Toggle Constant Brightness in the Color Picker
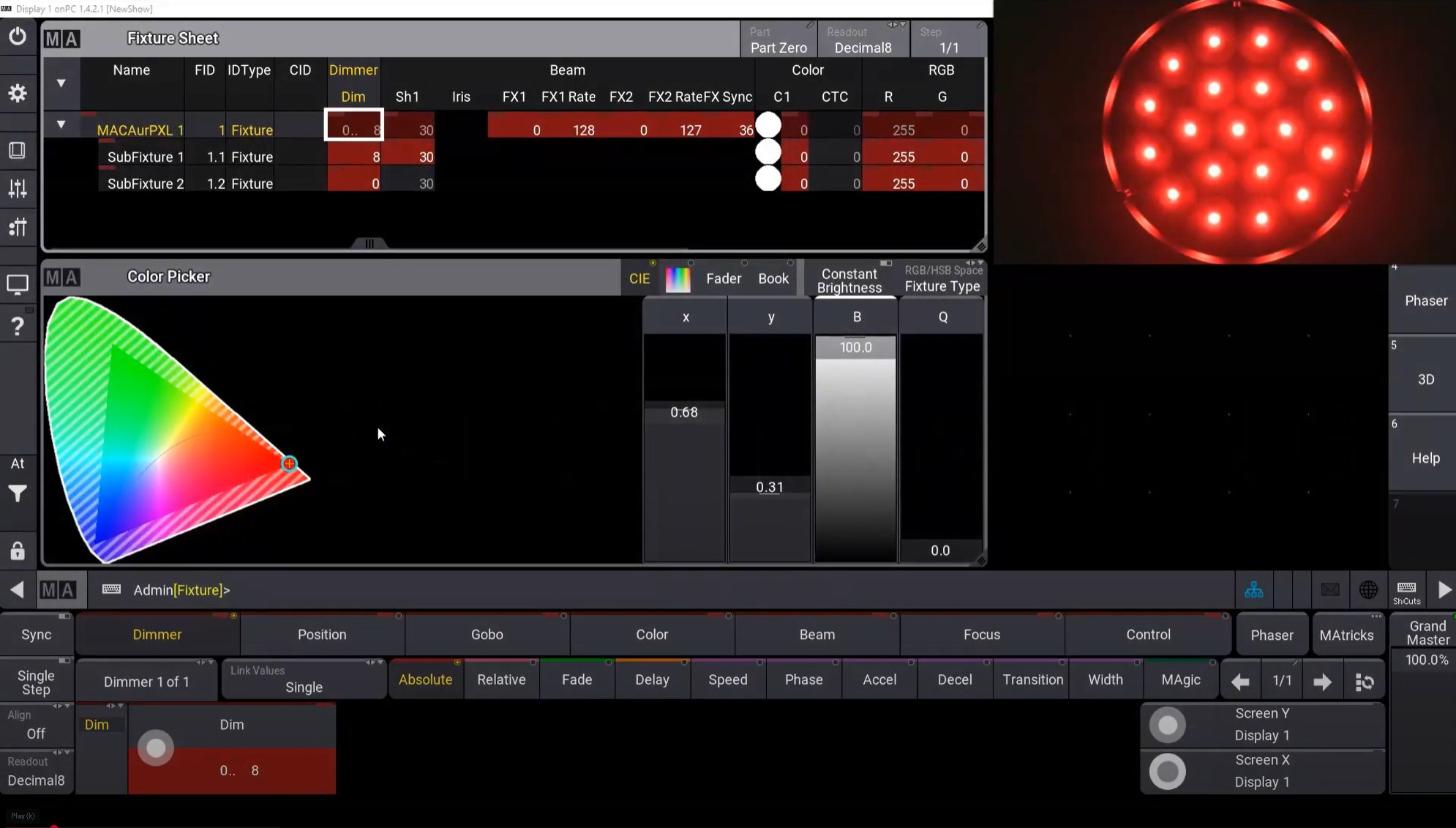 pyautogui.click(x=849, y=280)
